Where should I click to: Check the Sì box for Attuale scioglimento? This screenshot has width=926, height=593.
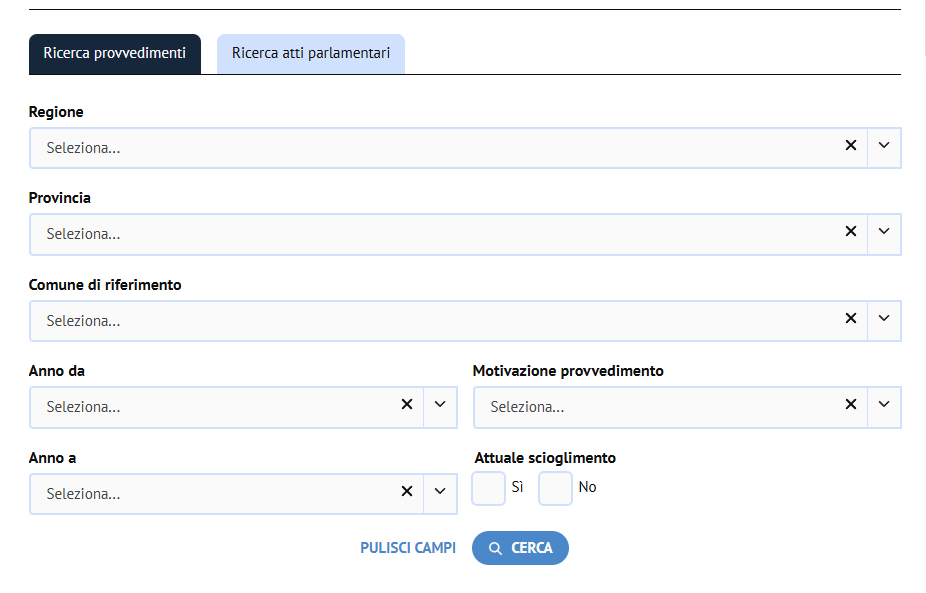[488, 488]
